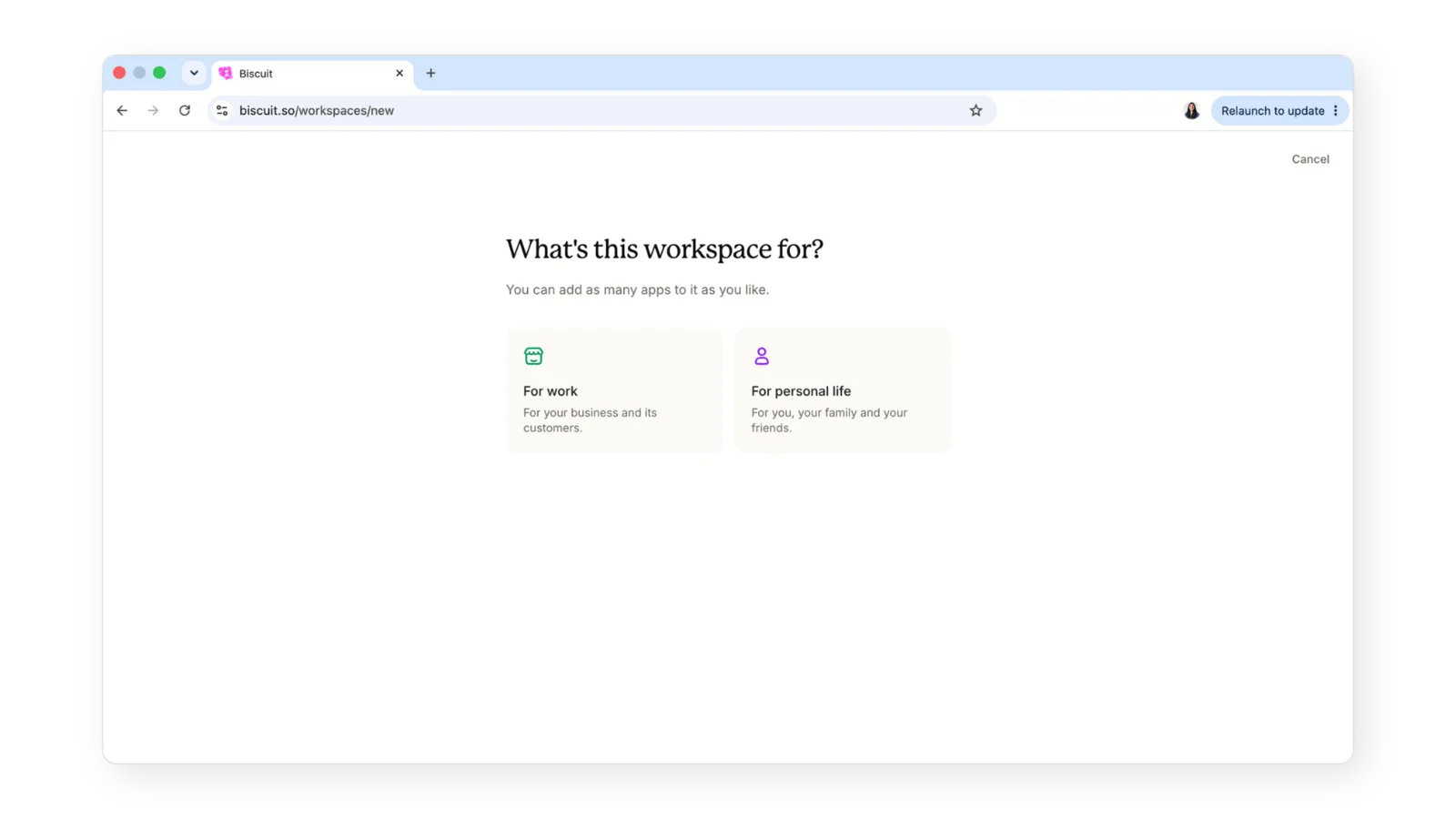
Task: Click text "For you, your family and your friends."
Action: 829,420
